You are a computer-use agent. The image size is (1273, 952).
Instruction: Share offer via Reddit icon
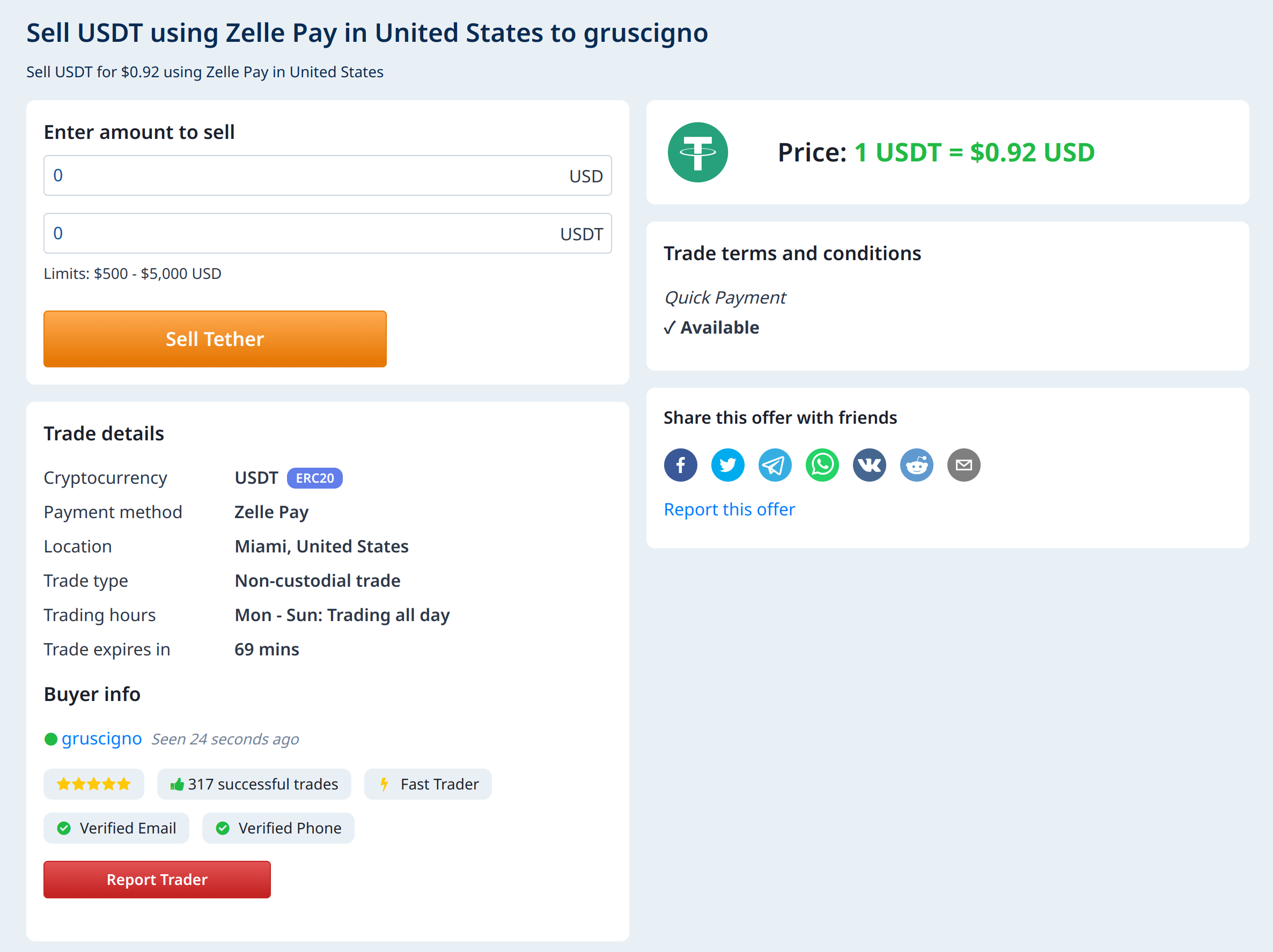click(917, 463)
